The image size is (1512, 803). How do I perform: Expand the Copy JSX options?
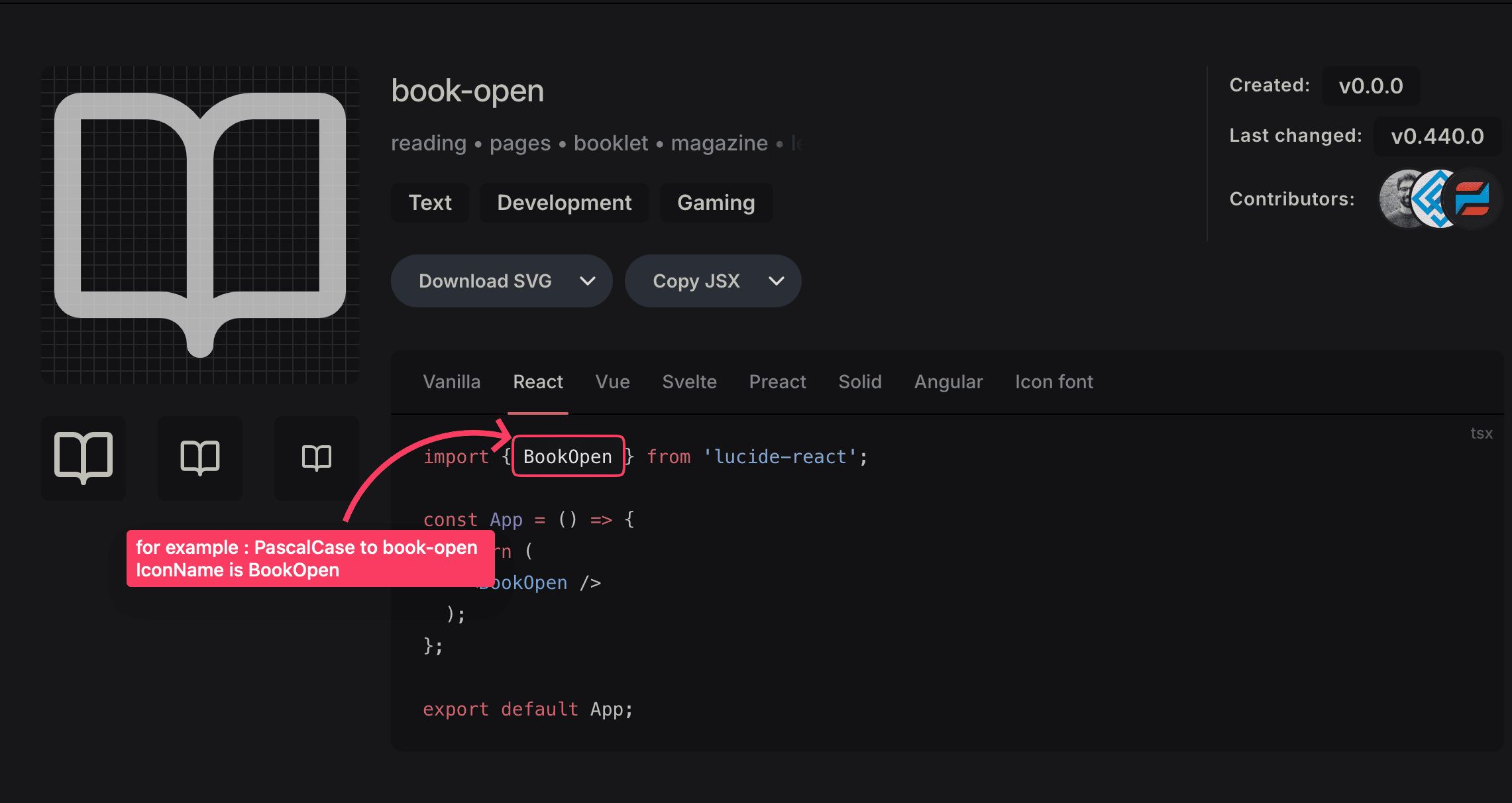point(777,281)
